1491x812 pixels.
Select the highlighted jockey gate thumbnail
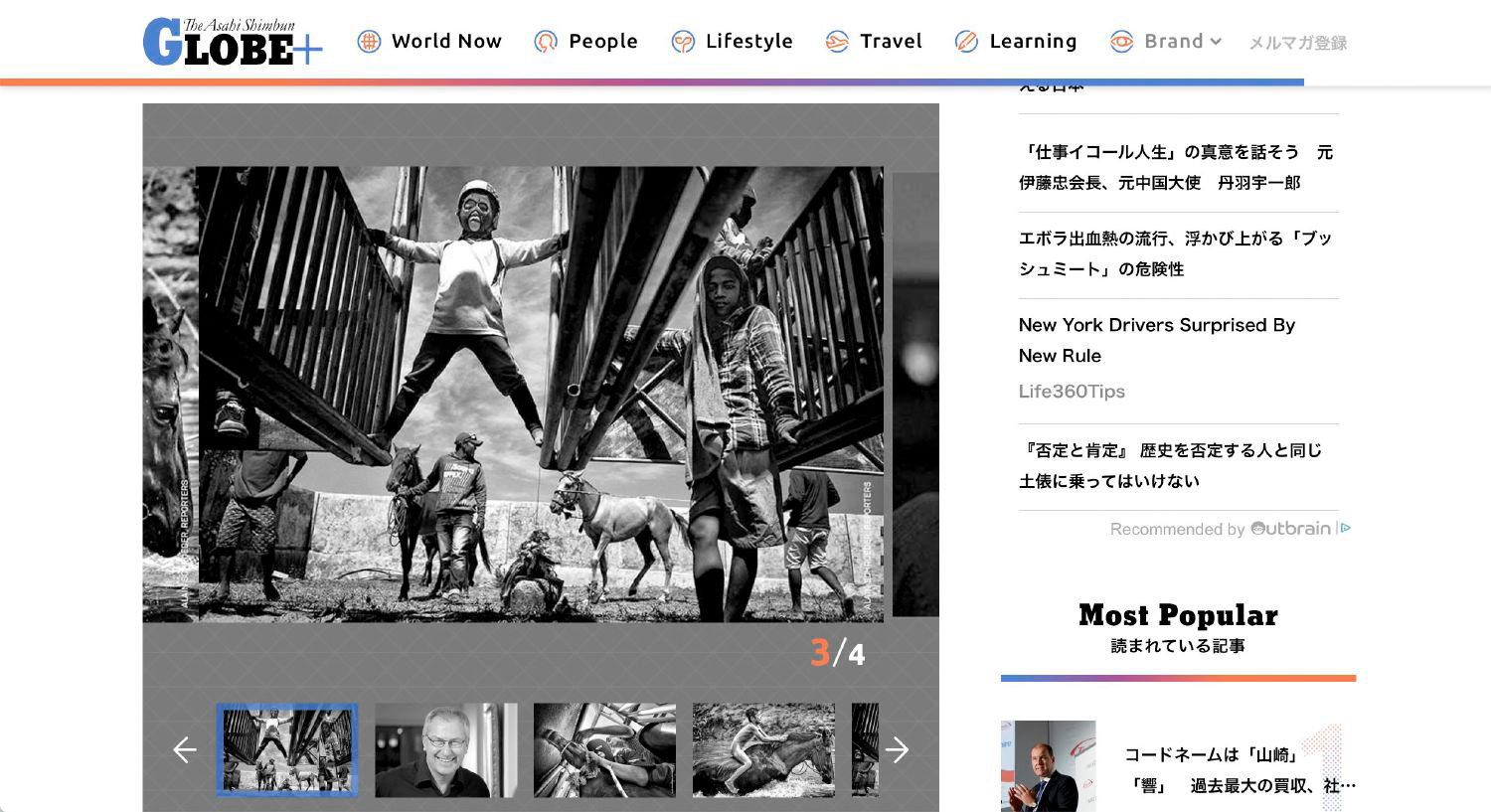pyautogui.click(x=287, y=749)
